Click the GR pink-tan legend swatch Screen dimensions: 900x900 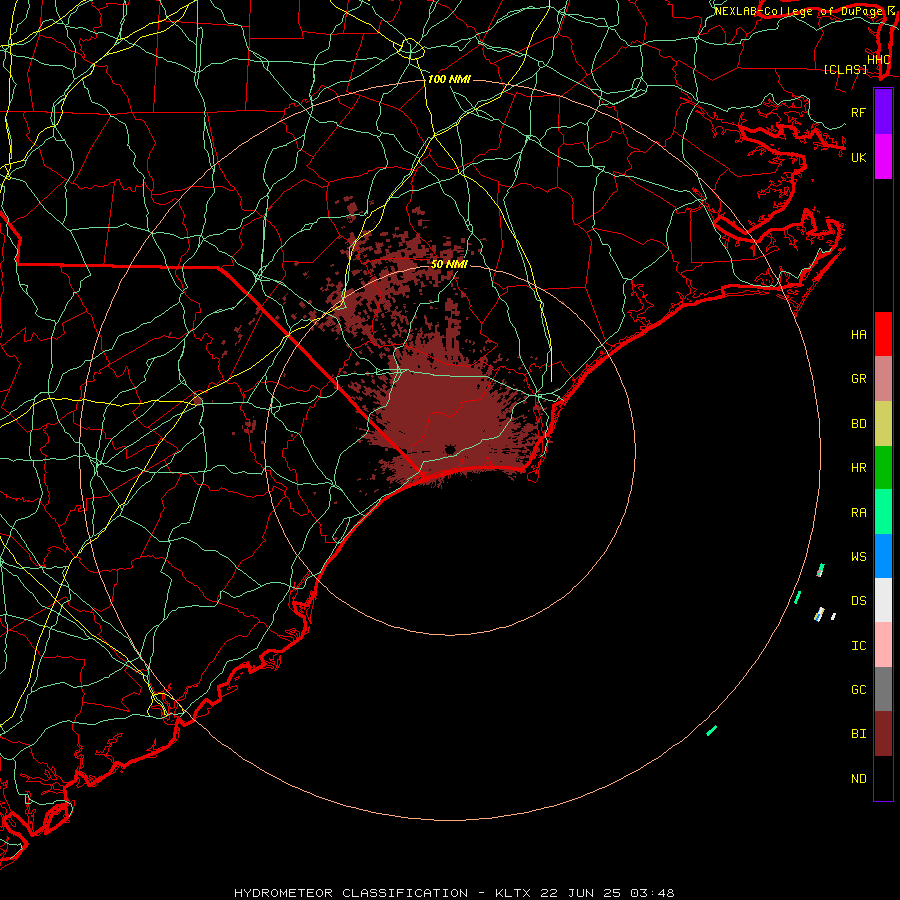(883, 379)
